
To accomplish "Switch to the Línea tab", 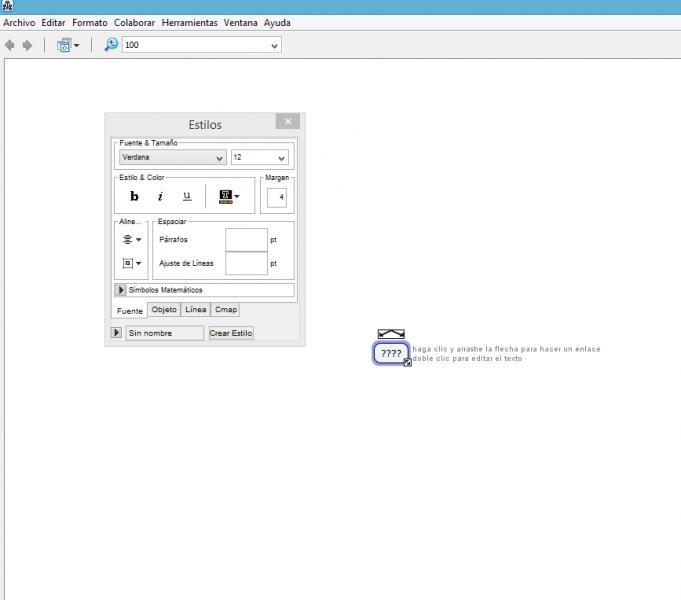I will pos(196,309).
